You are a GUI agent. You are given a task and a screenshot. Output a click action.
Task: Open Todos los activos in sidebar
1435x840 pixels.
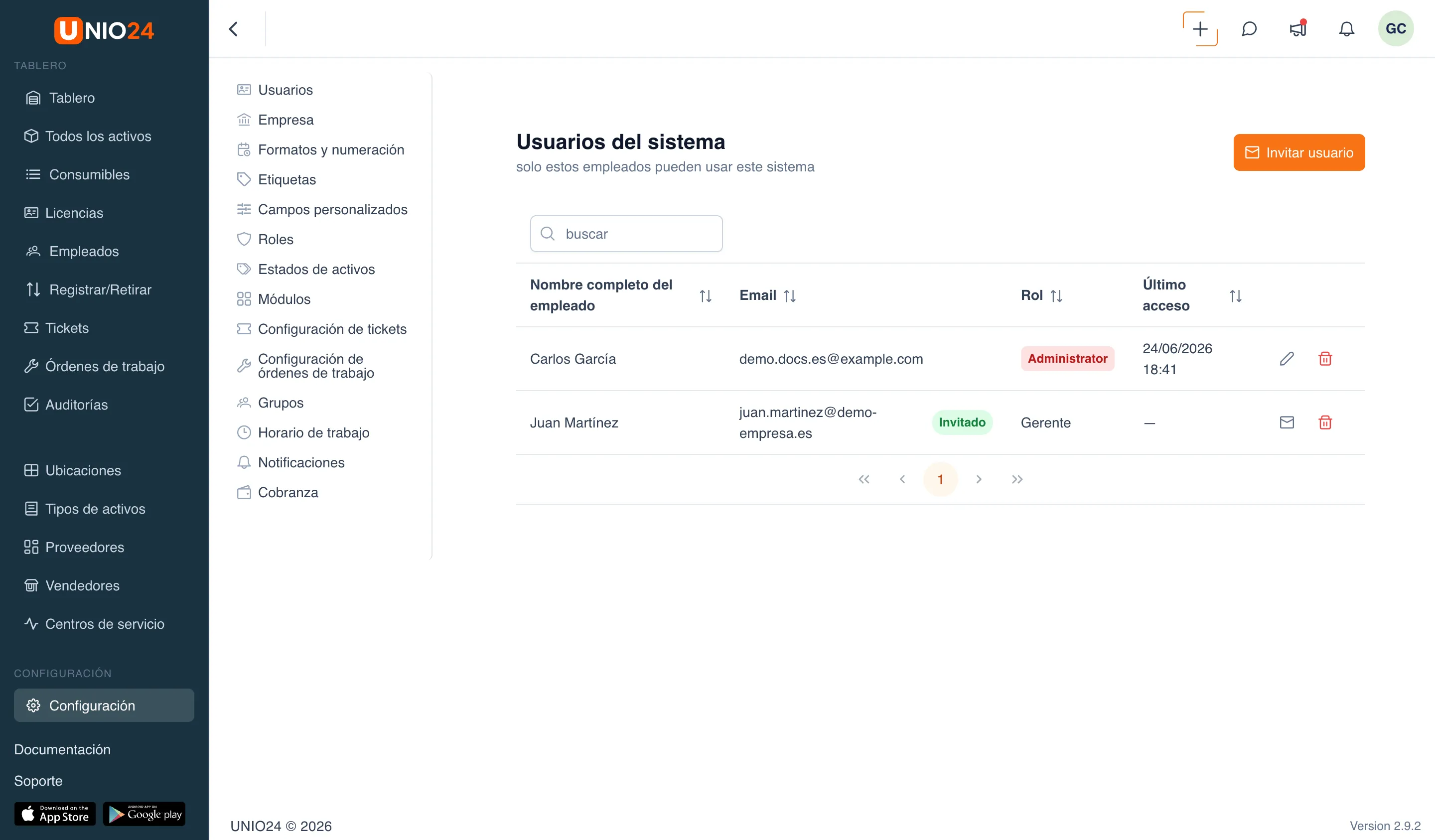tap(104, 136)
